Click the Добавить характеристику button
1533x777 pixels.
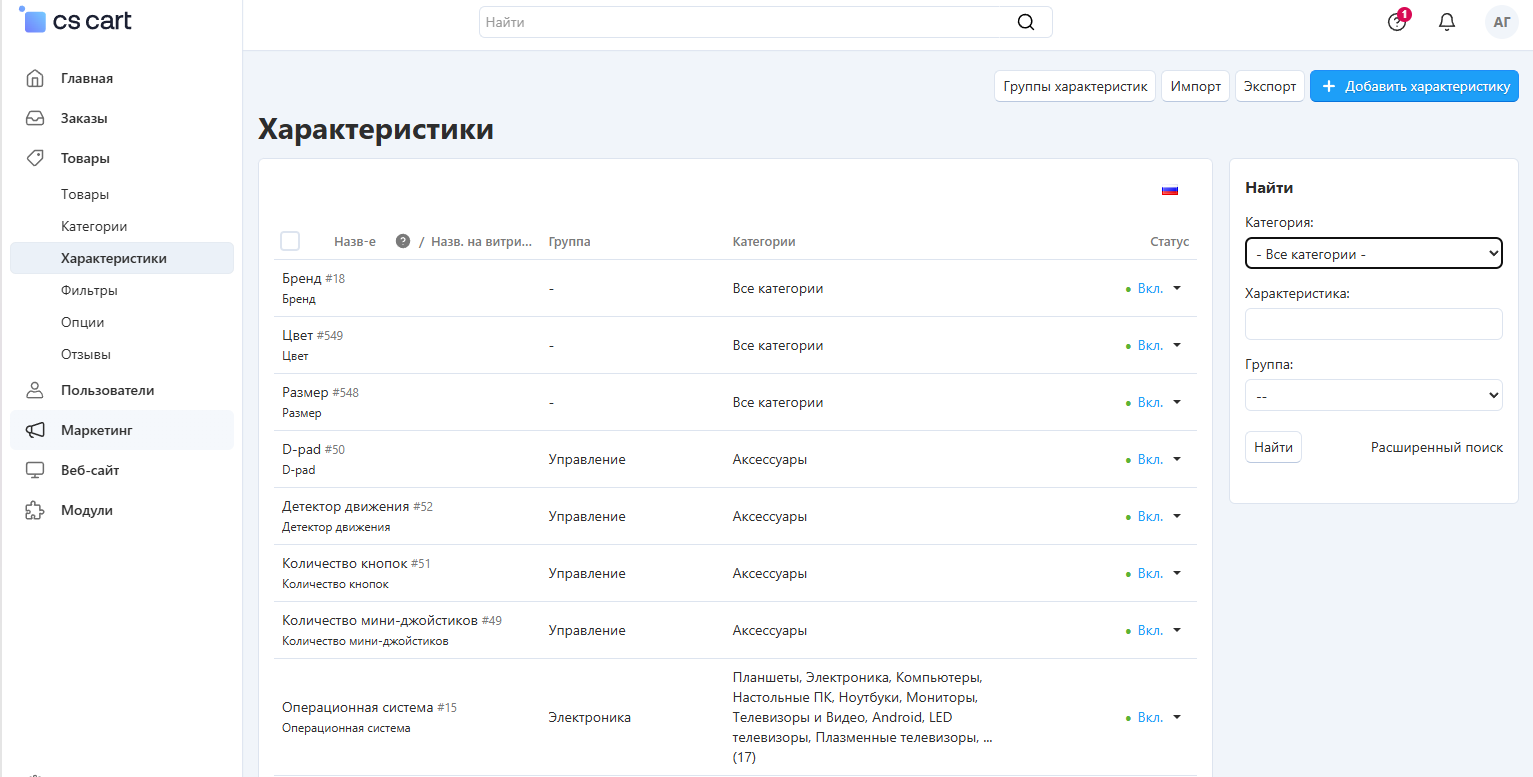pyautogui.click(x=1414, y=86)
